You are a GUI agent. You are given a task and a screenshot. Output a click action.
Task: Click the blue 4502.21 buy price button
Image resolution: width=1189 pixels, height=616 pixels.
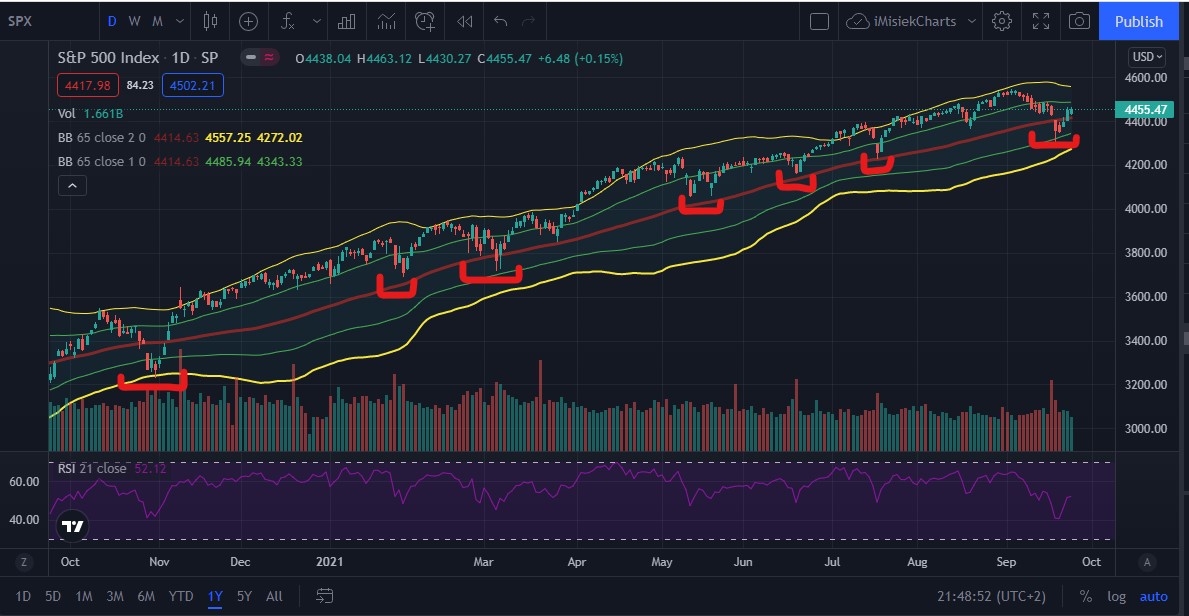tap(192, 85)
